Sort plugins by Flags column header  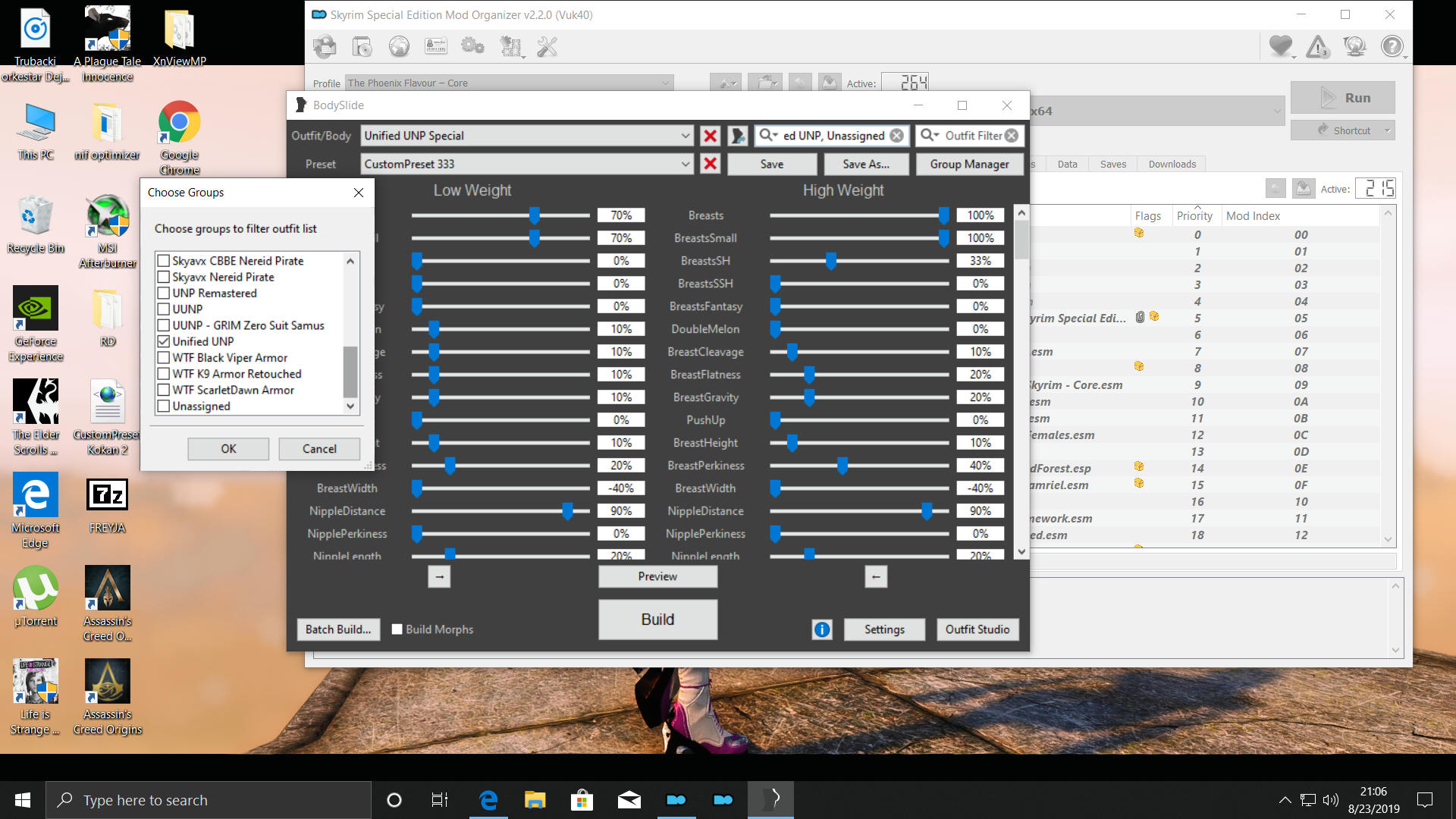coord(1147,216)
